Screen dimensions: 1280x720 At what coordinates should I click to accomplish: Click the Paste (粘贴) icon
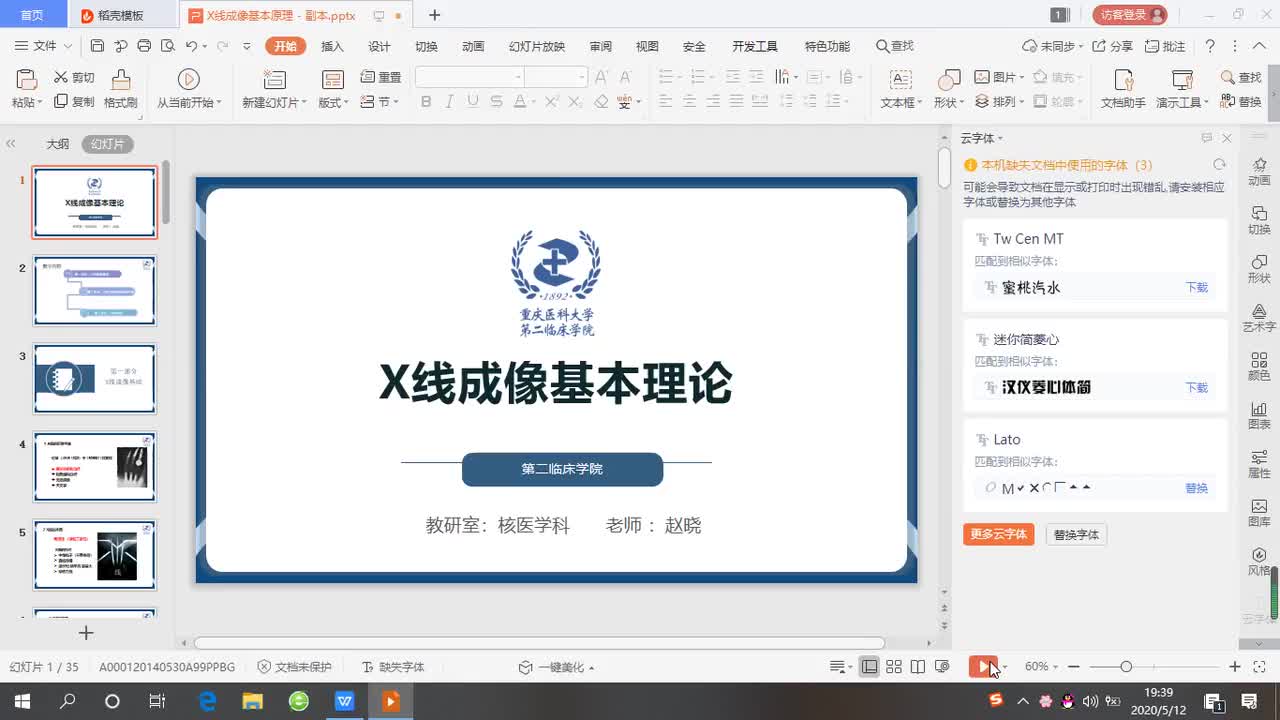pyautogui.click(x=27, y=81)
